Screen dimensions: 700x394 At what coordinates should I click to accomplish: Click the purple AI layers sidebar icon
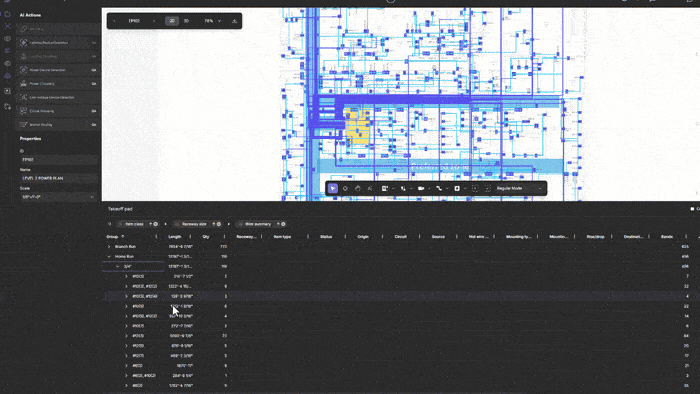[8, 76]
